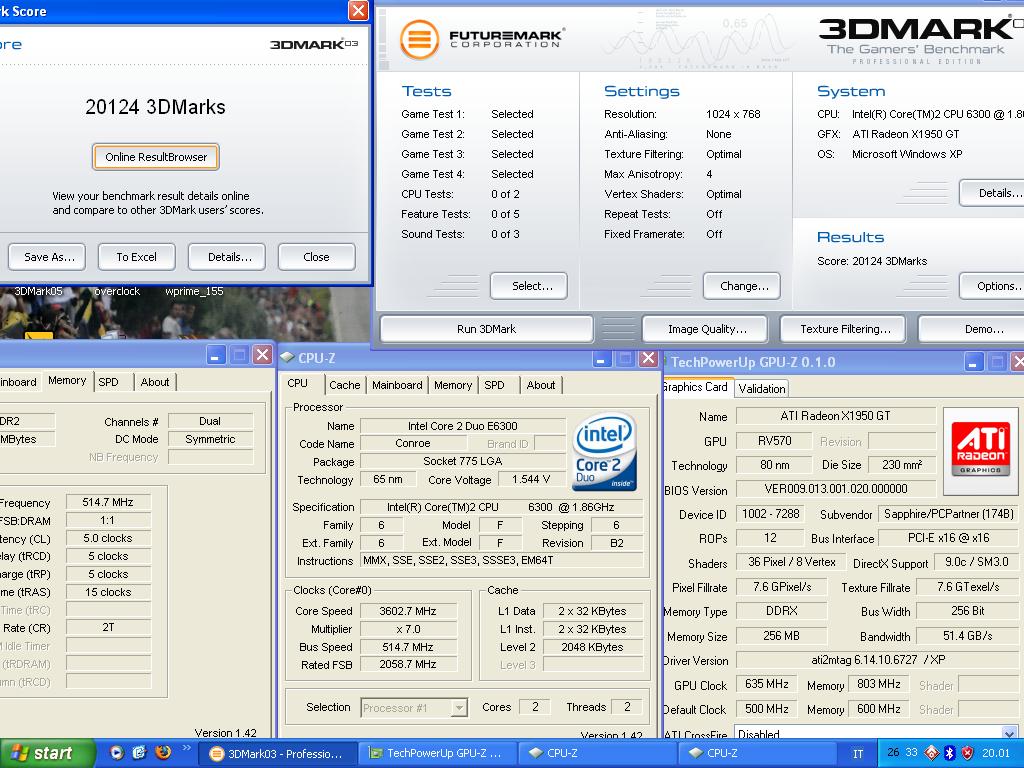This screenshot has width=1024, height=768.
Task: Click the Intel Core 2 Duo logo
Action: click(x=605, y=451)
